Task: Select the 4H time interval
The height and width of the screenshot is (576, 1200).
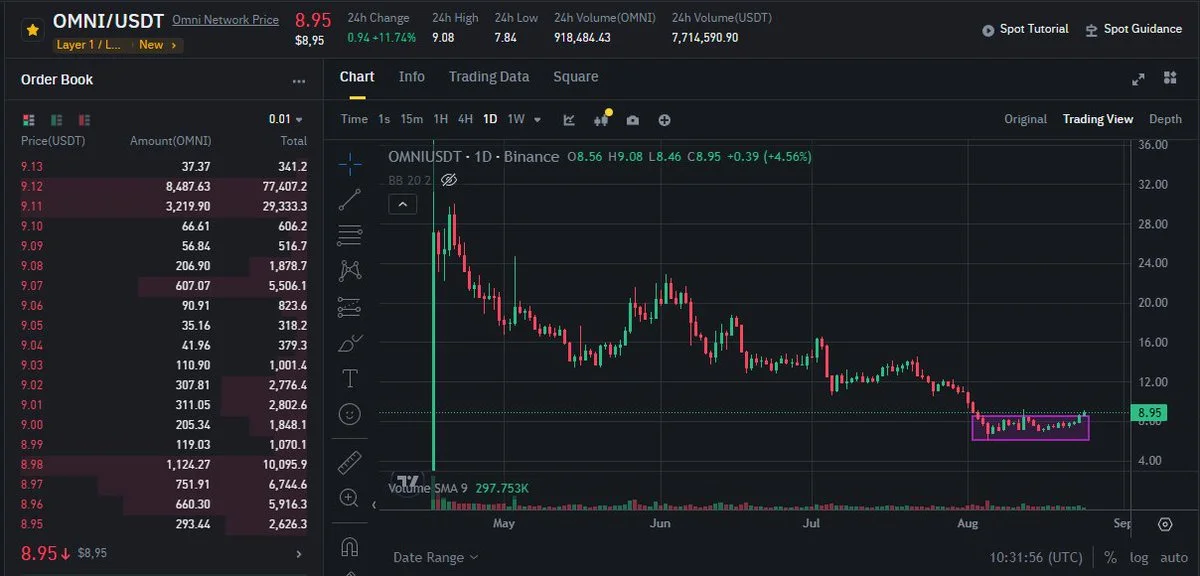Action: click(465, 119)
